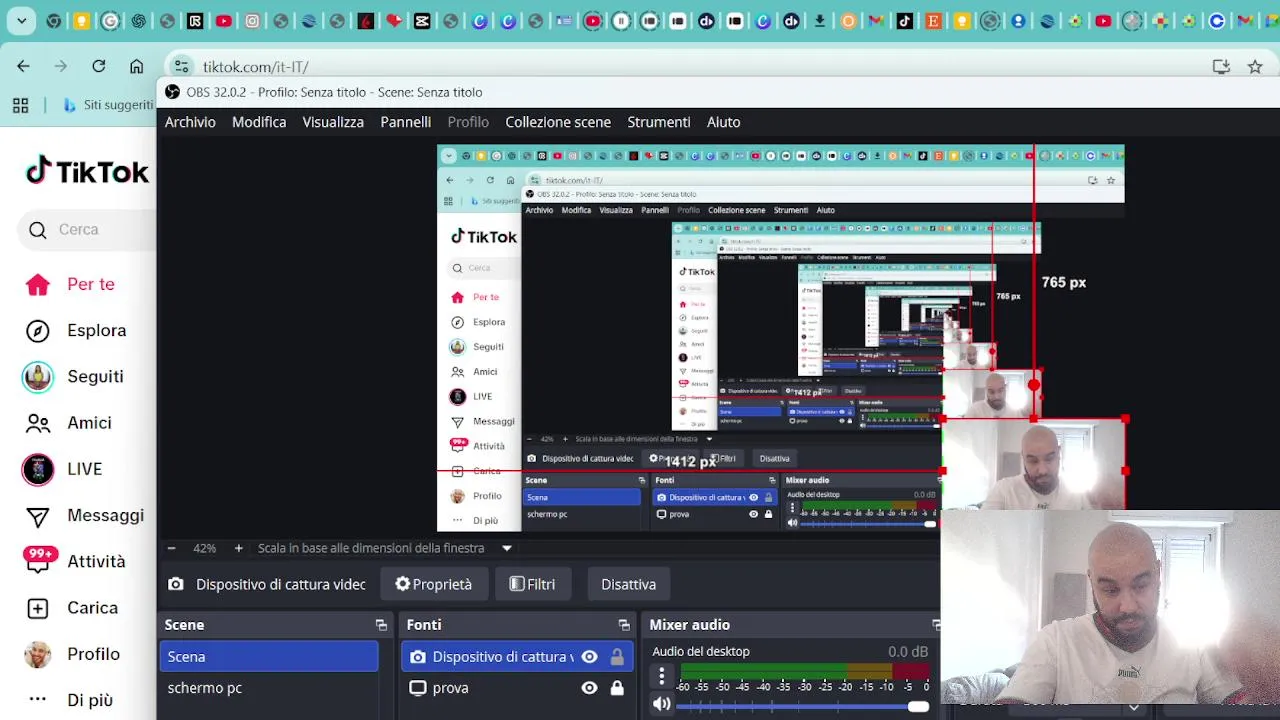Open the Collezione scene menu in OBS
The height and width of the screenshot is (720, 1280).
tap(558, 122)
